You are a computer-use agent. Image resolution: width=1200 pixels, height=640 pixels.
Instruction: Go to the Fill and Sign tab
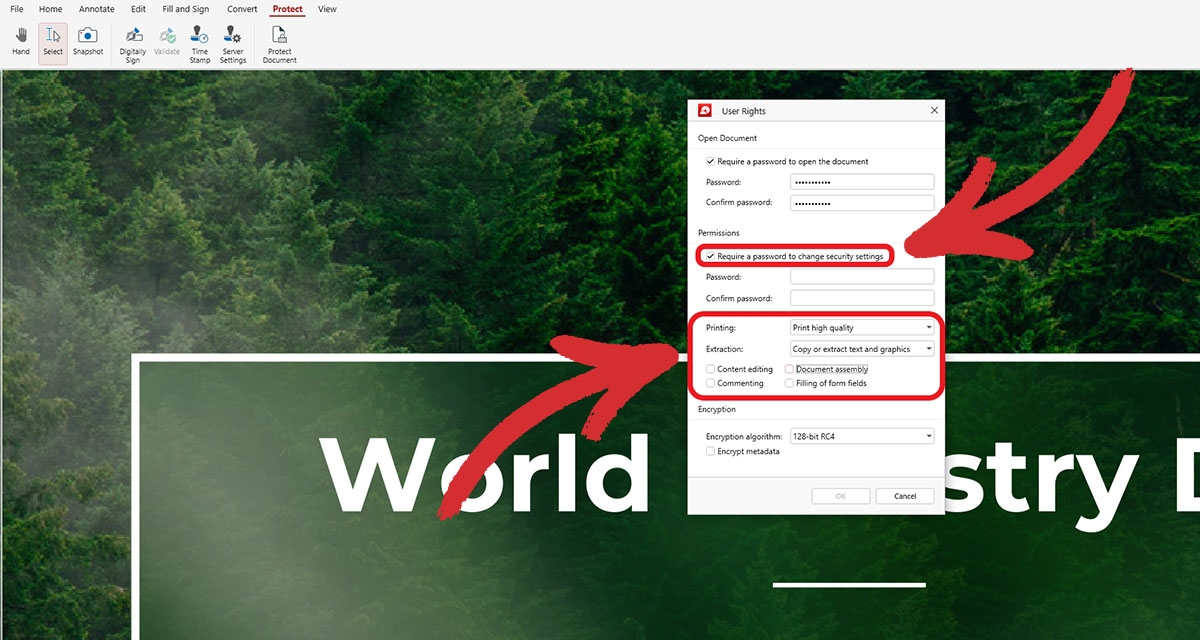(186, 9)
